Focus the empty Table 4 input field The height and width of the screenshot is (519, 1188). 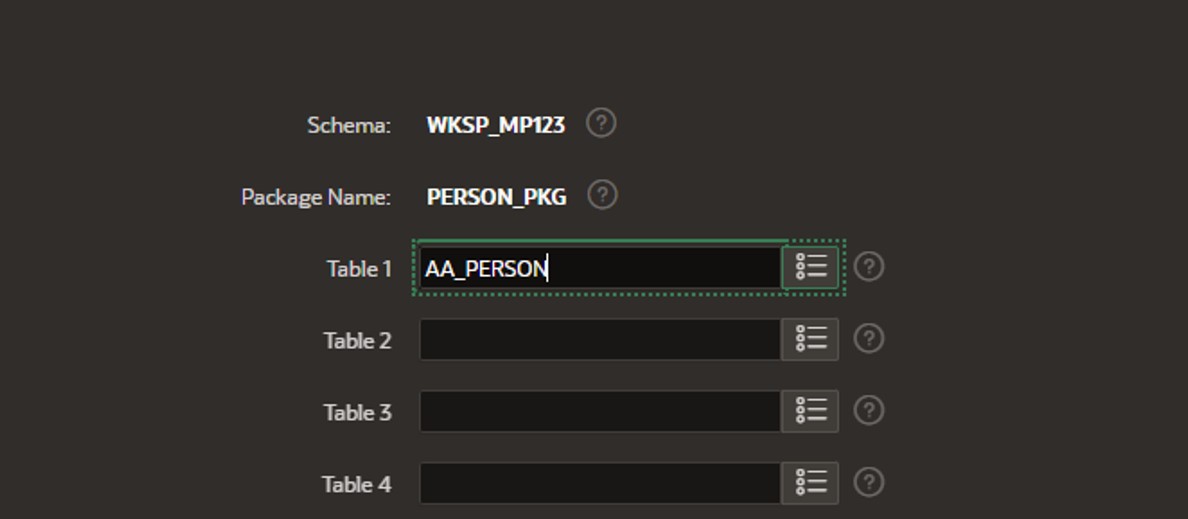point(600,483)
